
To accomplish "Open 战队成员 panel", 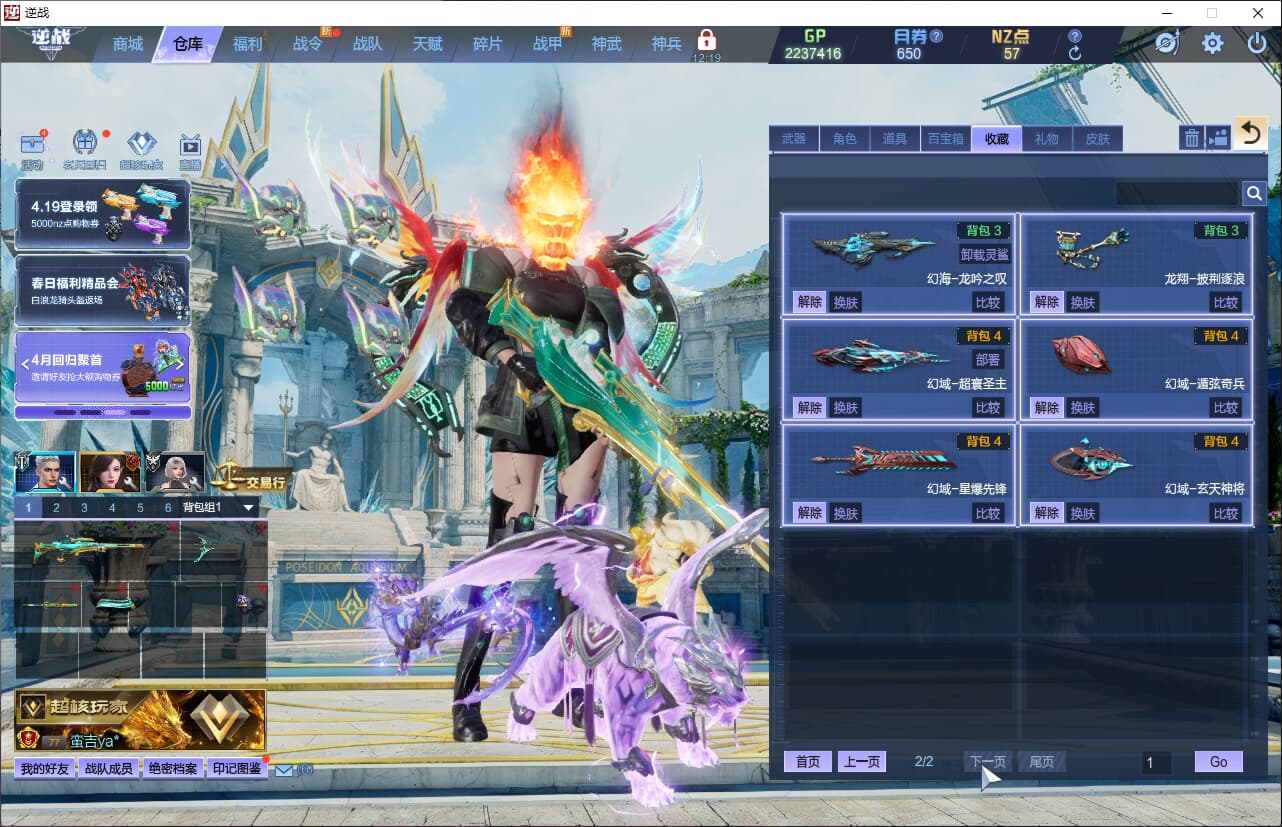I will (x=109, y=769).
